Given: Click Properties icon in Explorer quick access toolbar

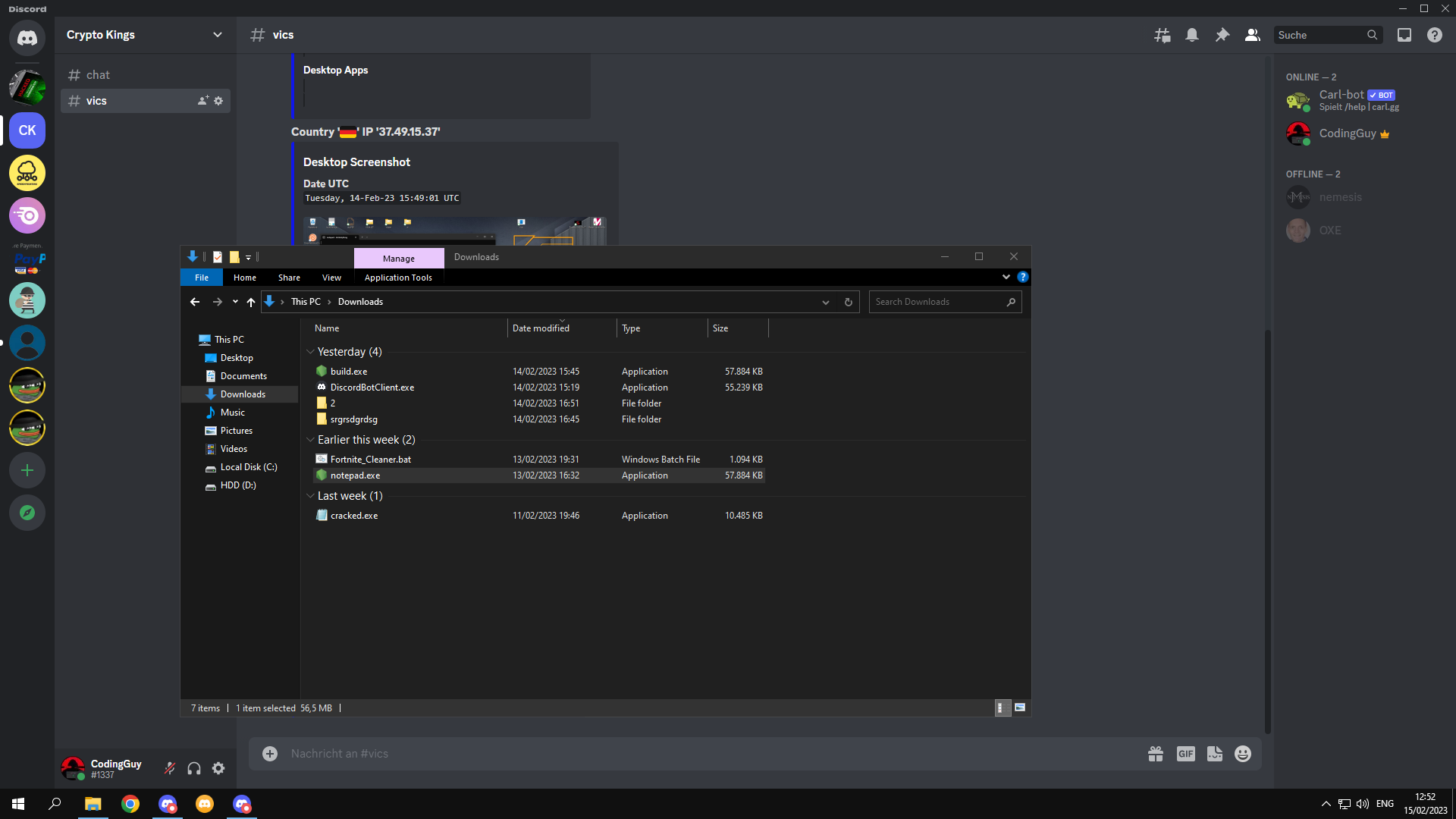Looking at the screenshot, I should (x=218, y=257).
